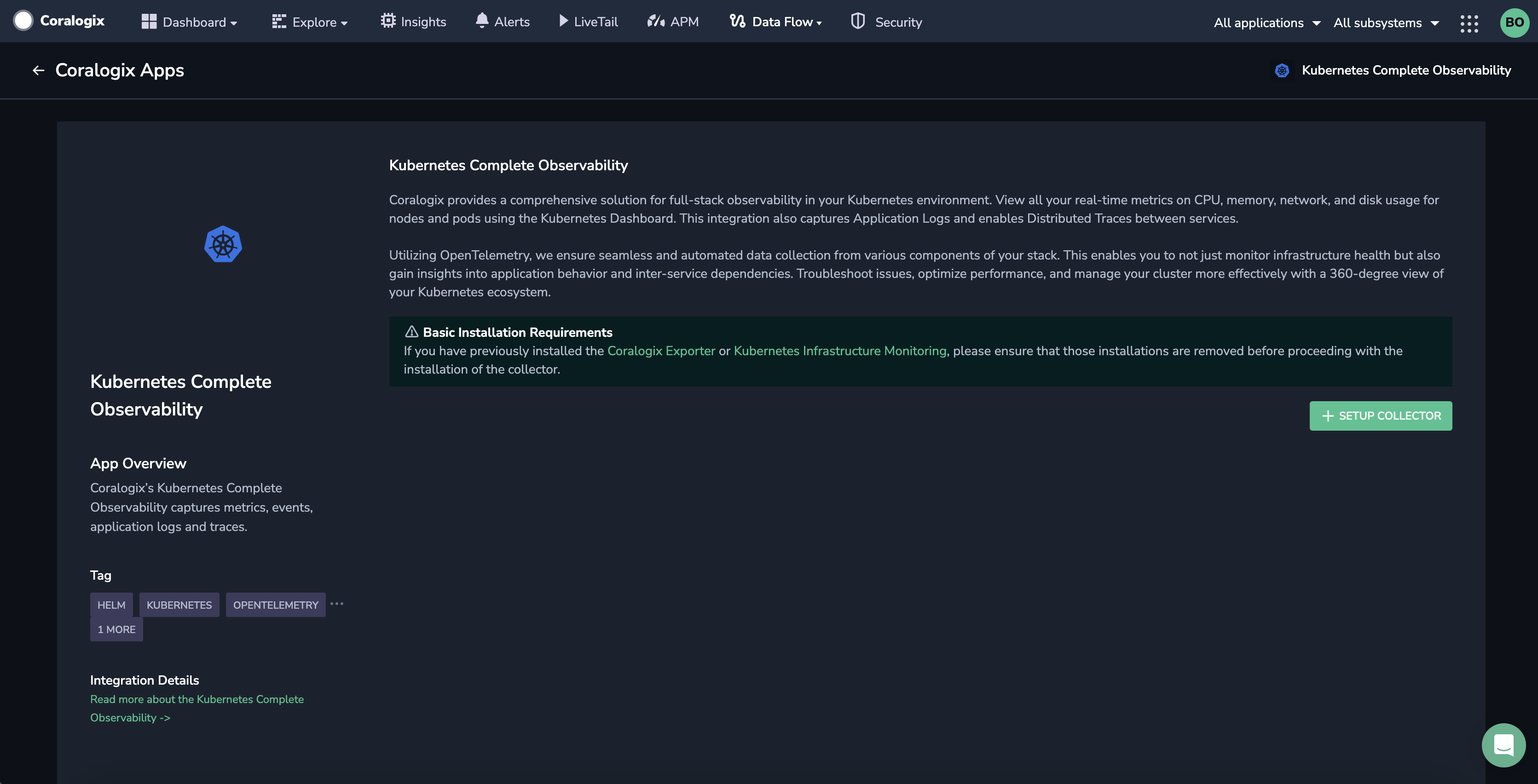1538x784 pixels.
Task: Open the BO user avatar menu
Action: [1515, 23]
